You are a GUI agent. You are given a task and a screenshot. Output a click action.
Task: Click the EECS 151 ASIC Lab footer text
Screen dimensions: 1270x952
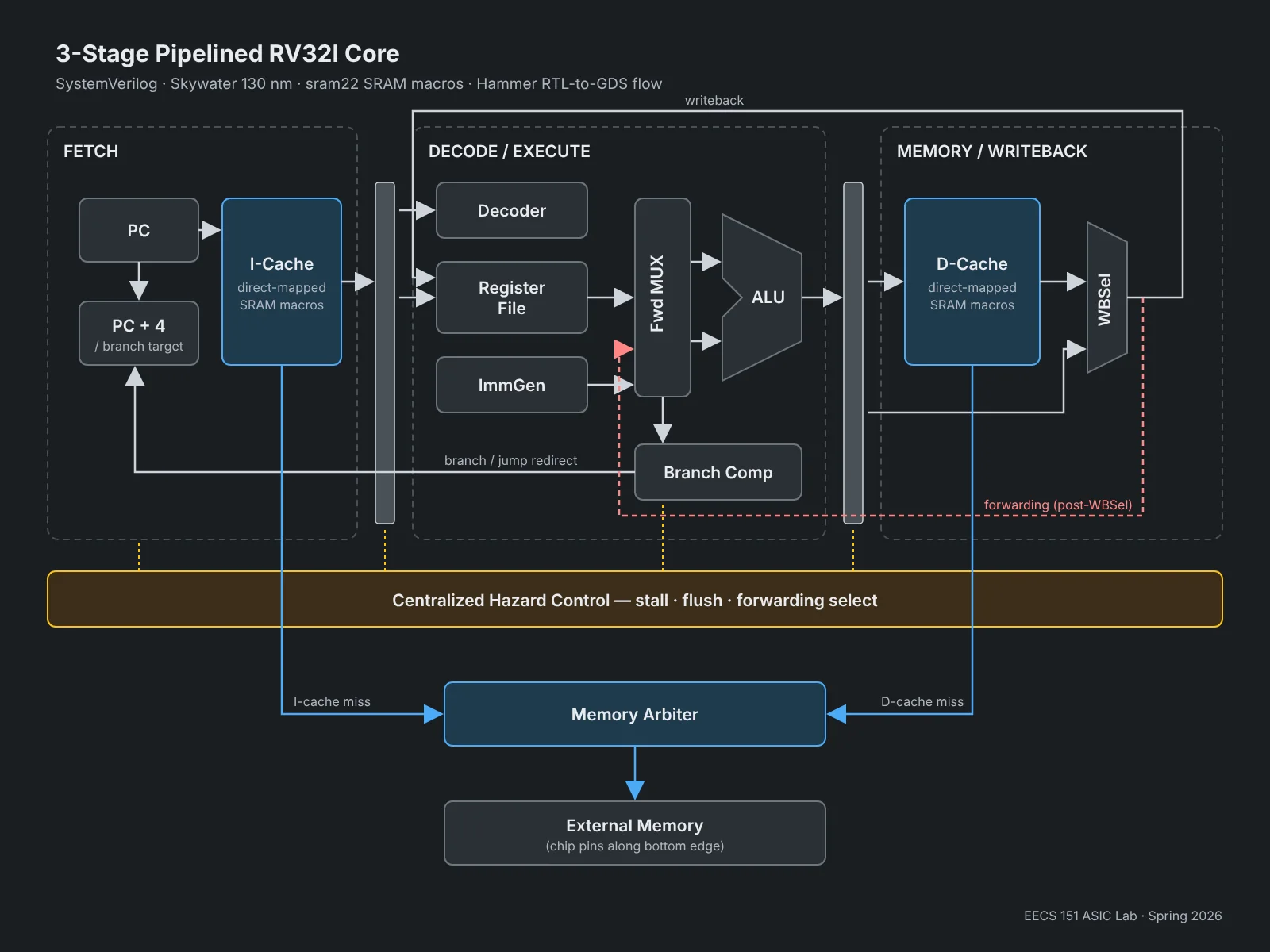(1123, 916)
